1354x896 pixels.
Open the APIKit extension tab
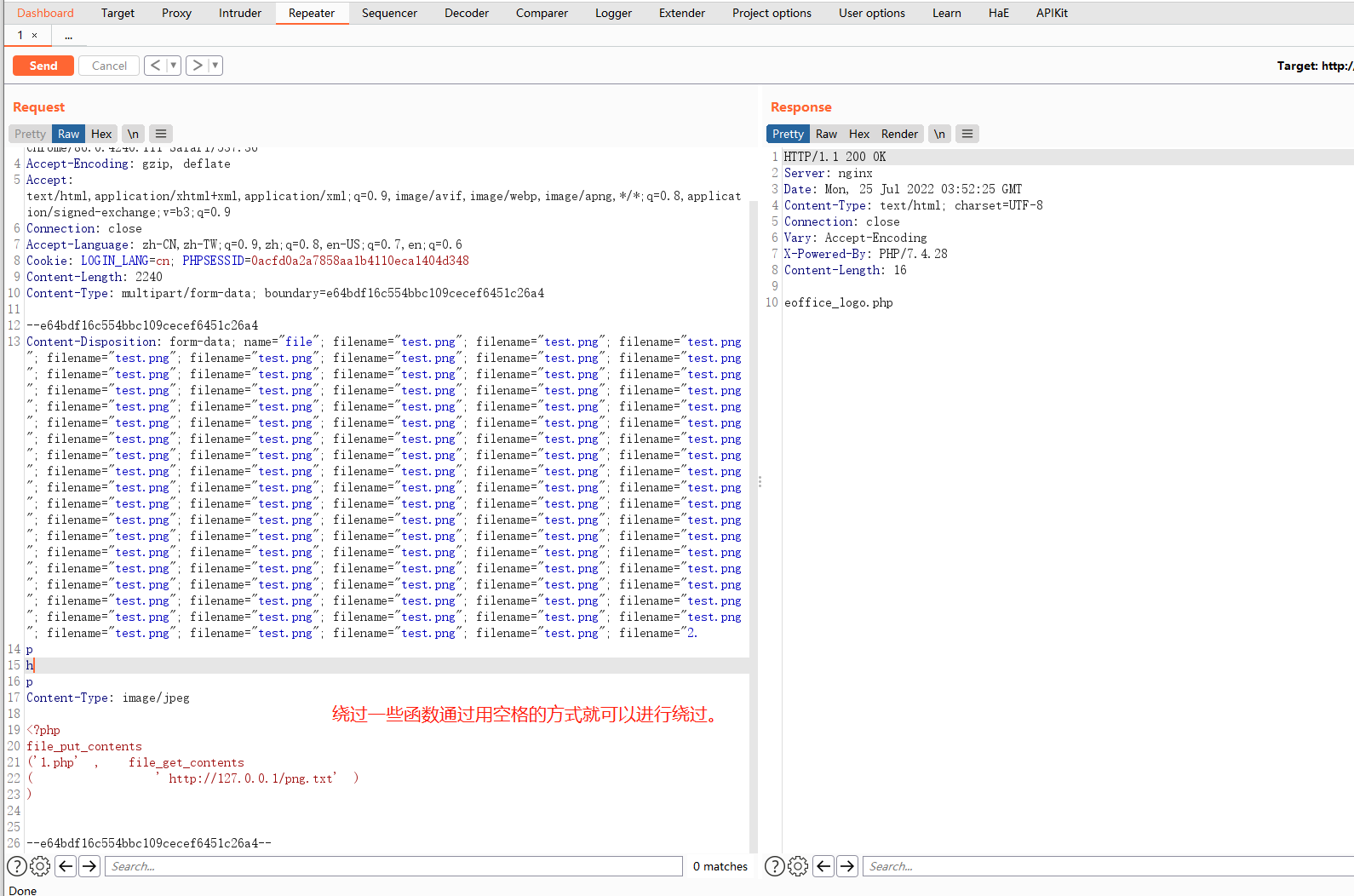[x=1052, y=13]
